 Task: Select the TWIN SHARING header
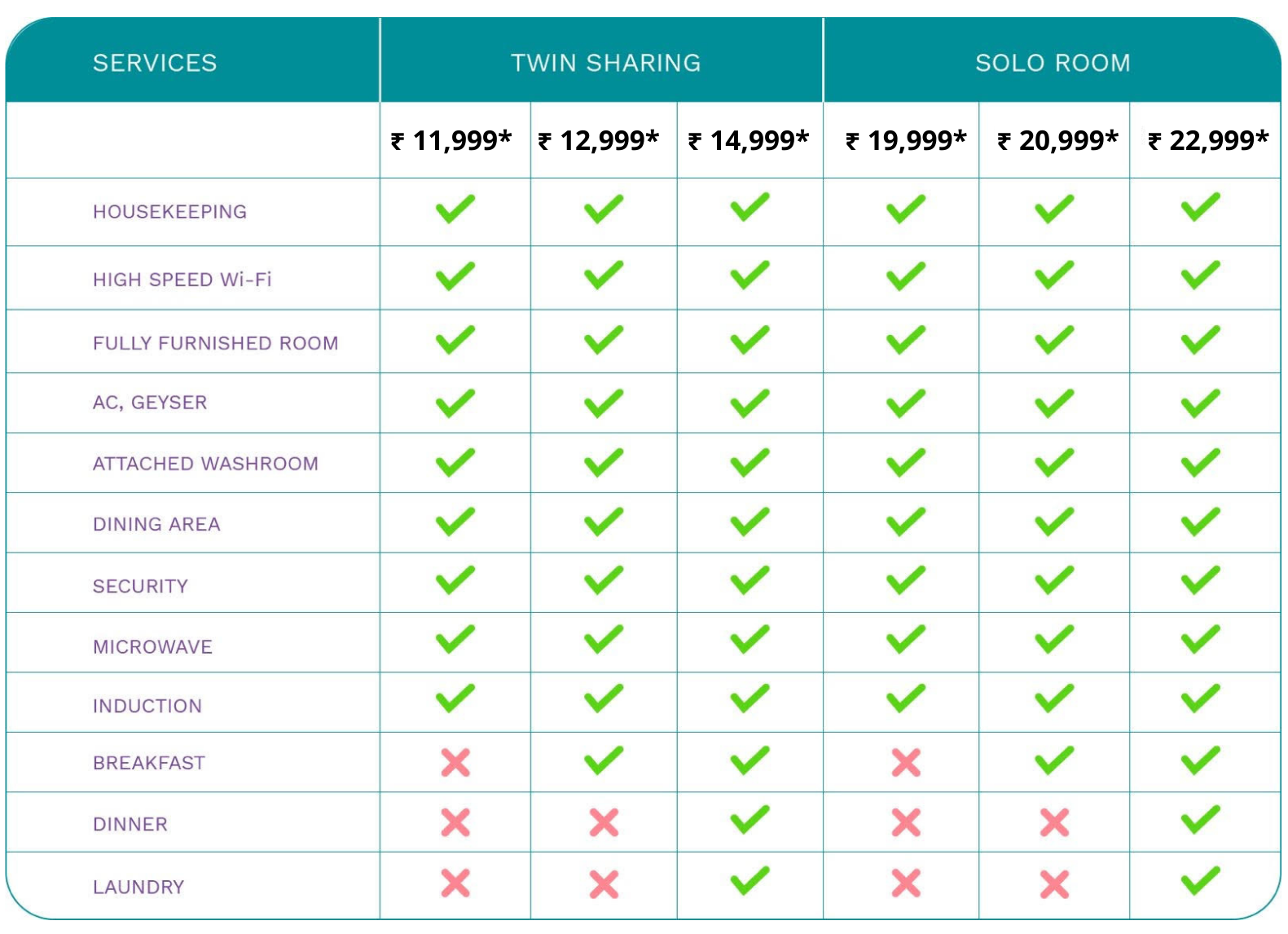coord(605,63)
